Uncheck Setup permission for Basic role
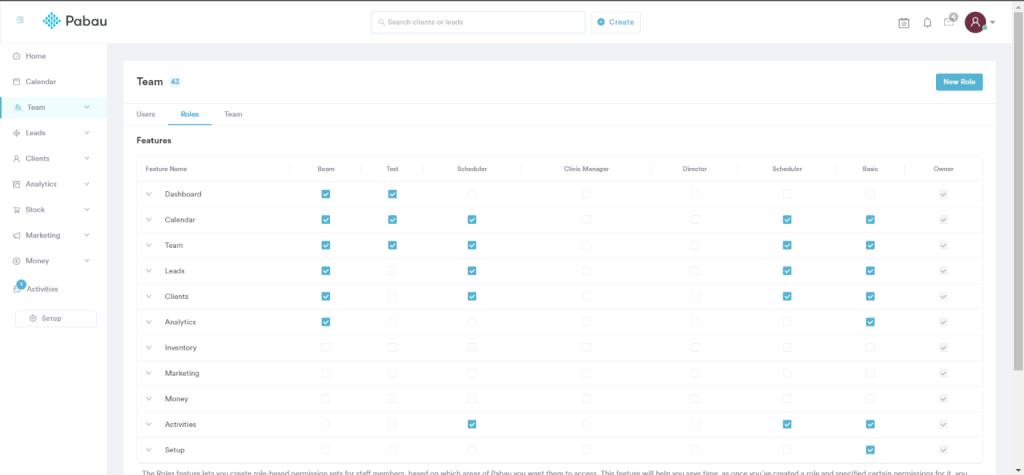This screenshot has width=1024, height=475. (870, 450)
